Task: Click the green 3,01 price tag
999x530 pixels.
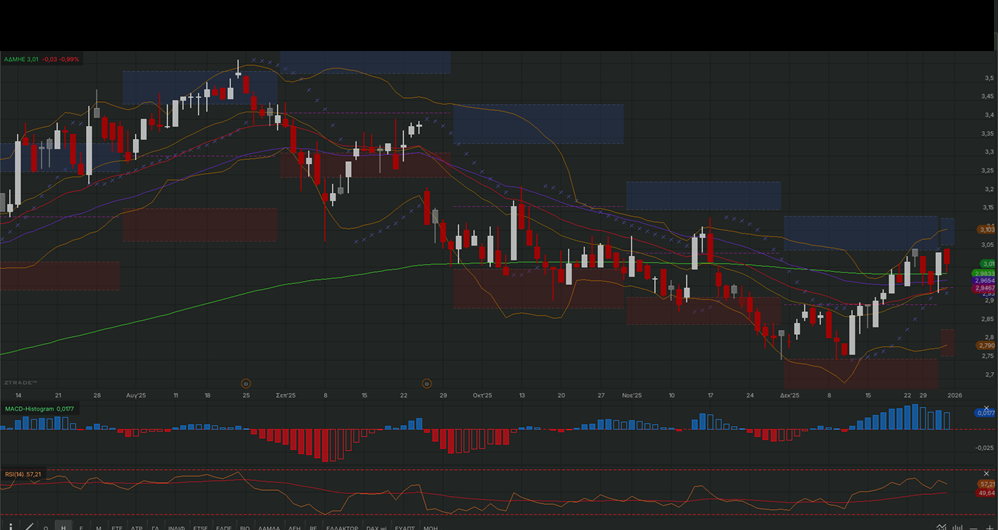Action: coord(988,263)
